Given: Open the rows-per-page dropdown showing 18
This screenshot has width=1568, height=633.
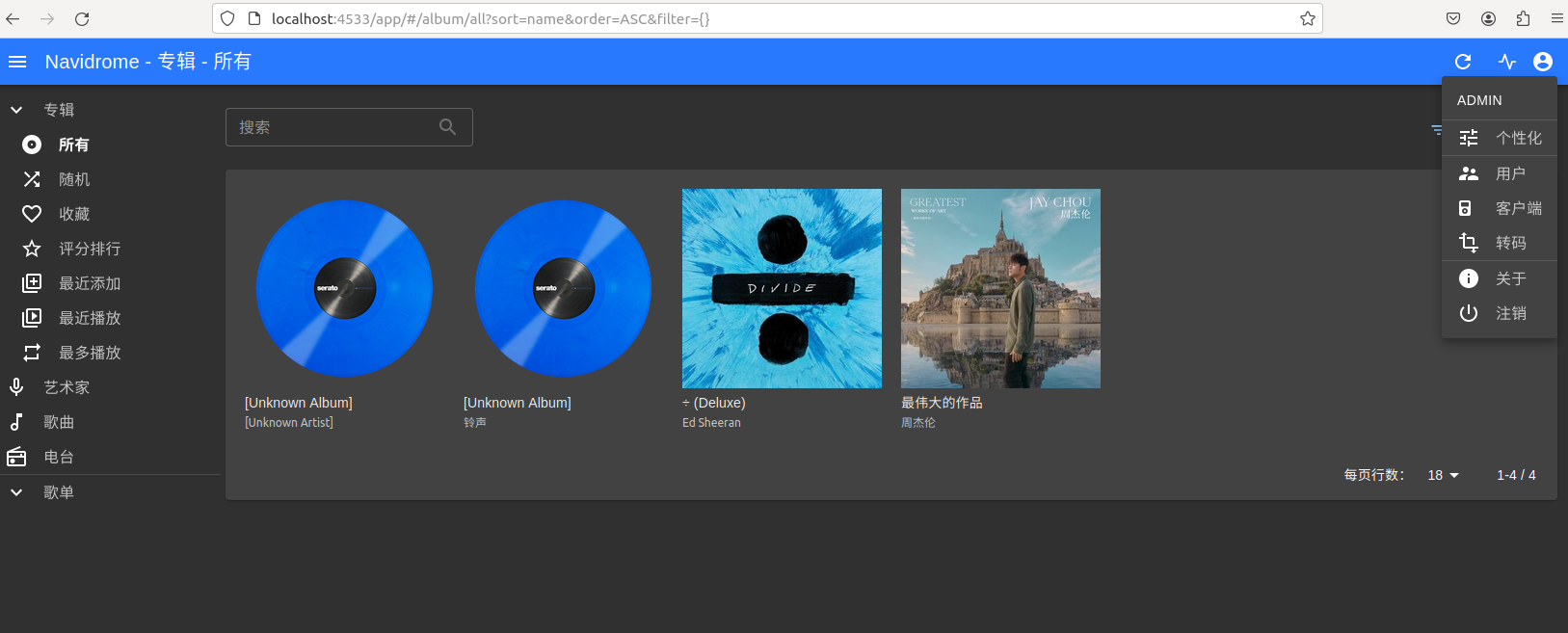Looking at the screenshot, I should (x=1443, y=475).
